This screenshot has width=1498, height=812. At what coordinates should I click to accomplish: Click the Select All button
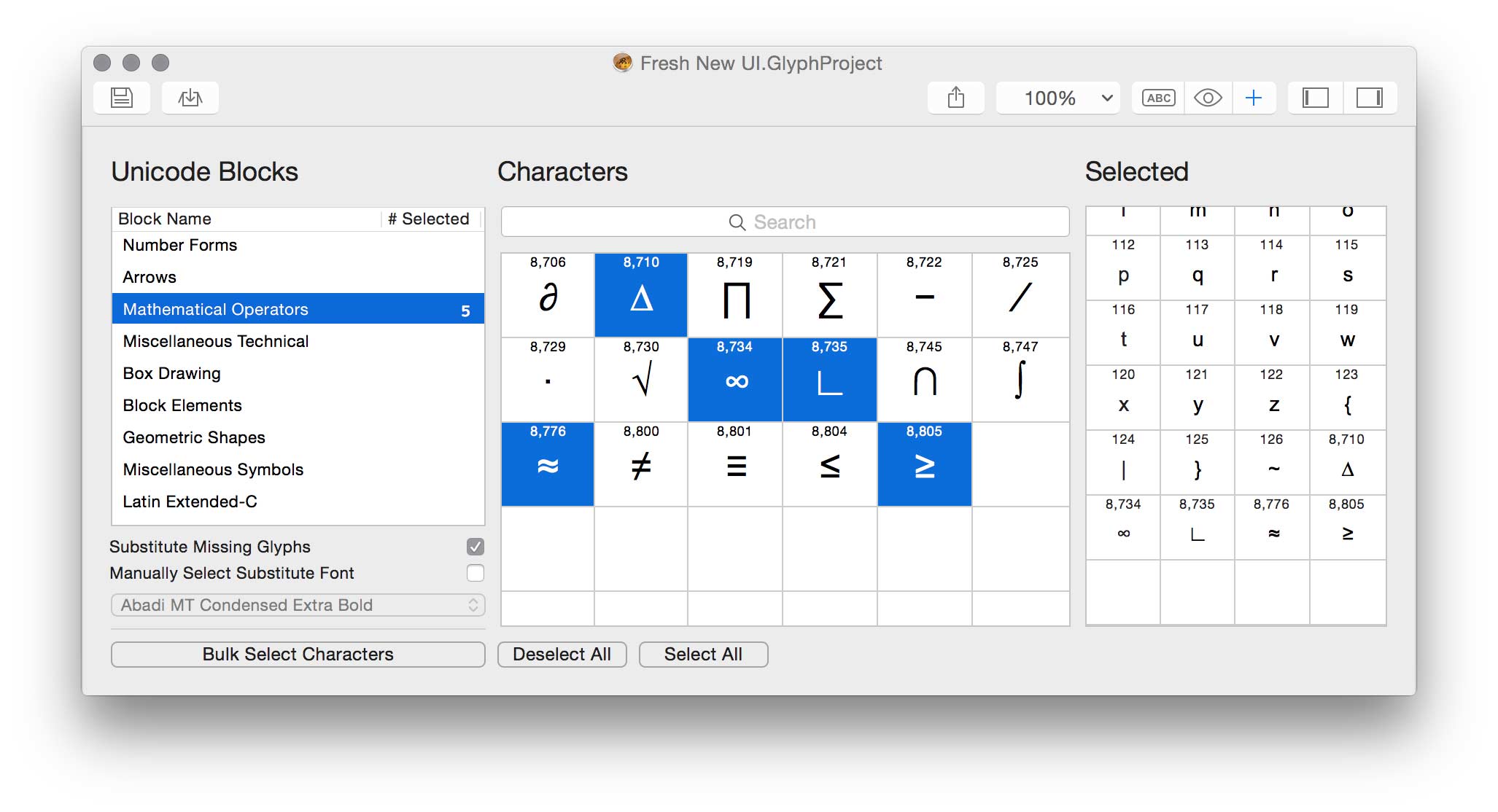pos(703,655)
